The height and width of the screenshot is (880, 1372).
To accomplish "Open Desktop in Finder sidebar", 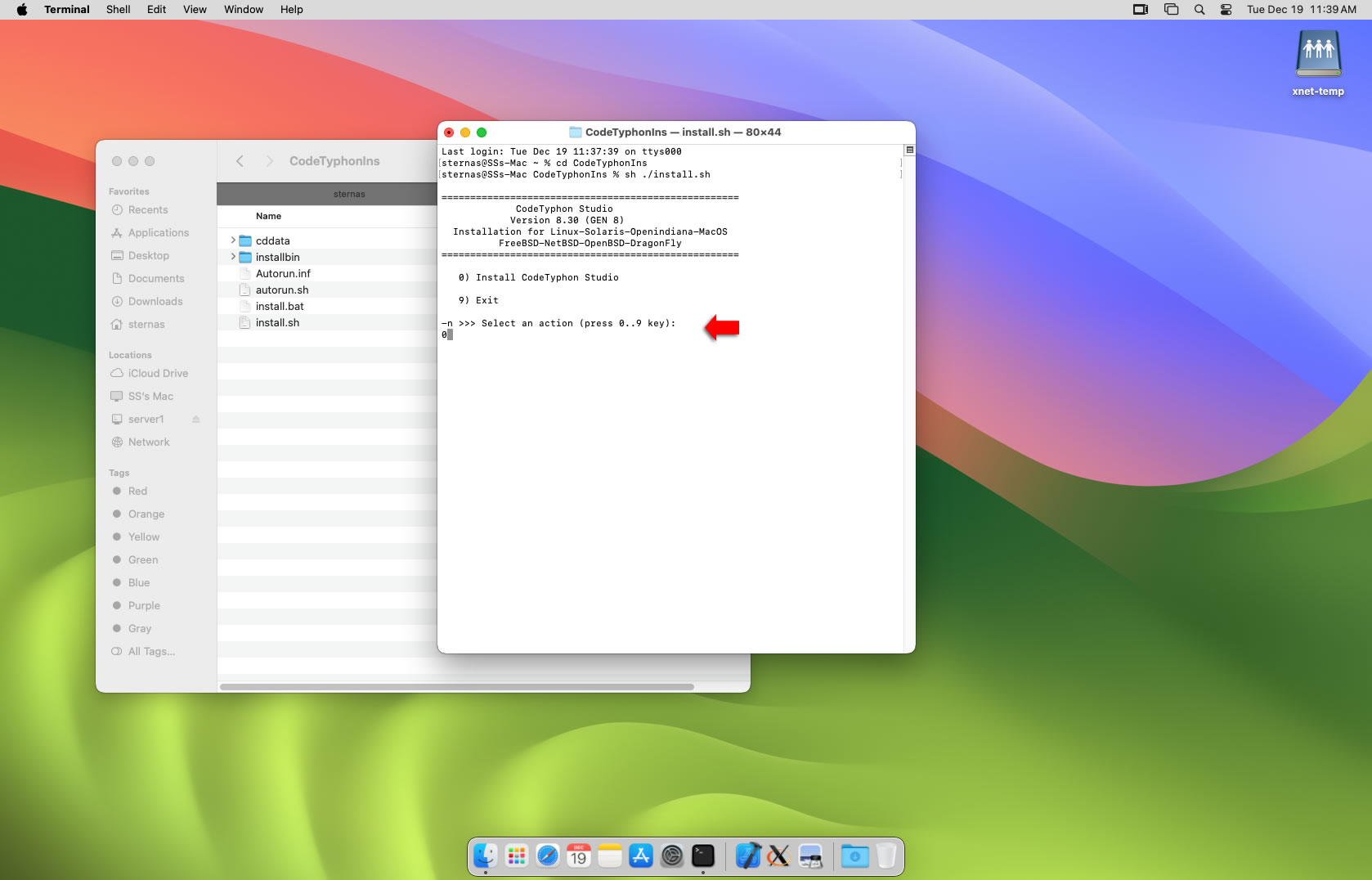I will (x=148, y=256).
